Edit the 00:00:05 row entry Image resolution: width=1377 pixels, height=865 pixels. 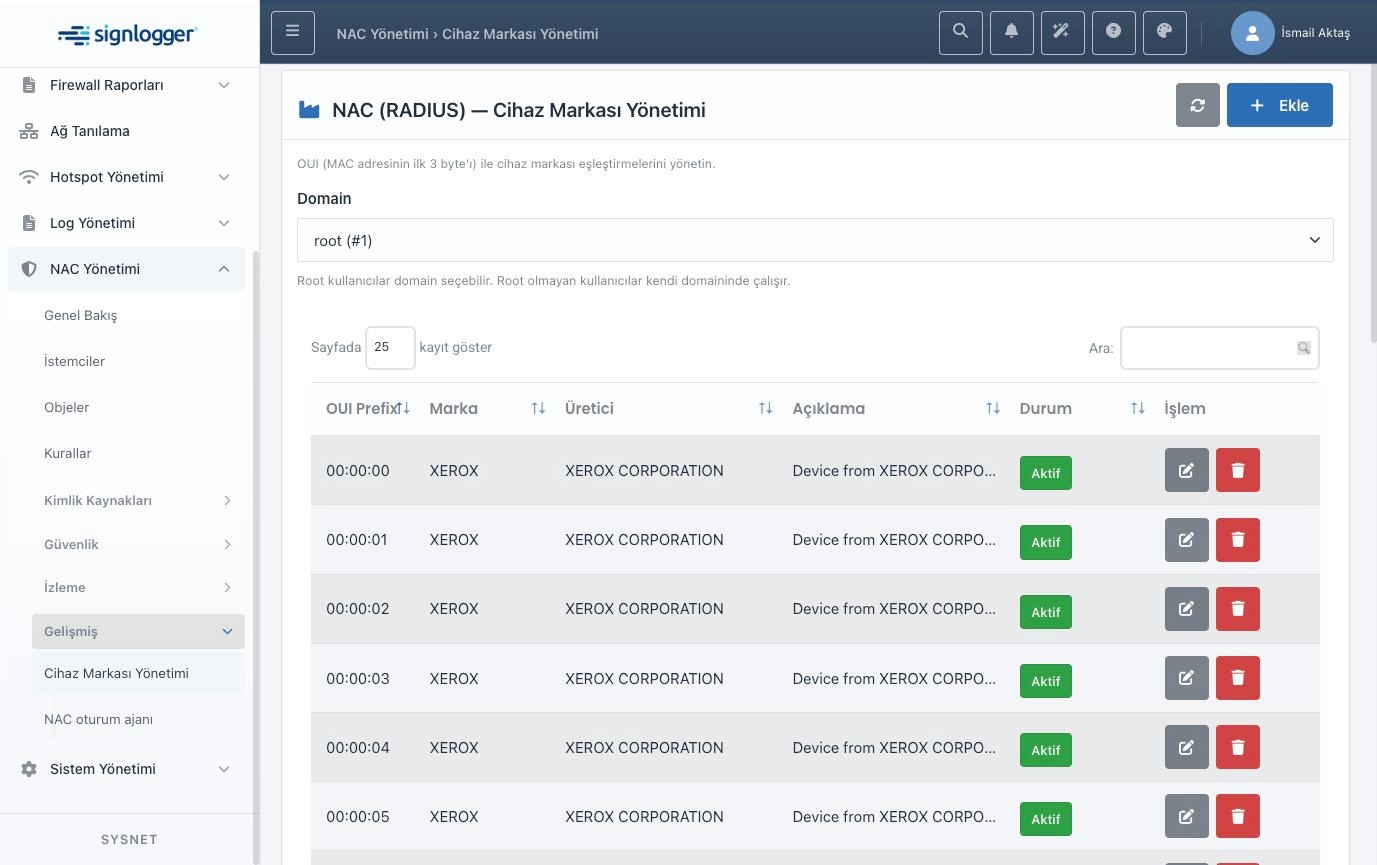pos(1187,816)
